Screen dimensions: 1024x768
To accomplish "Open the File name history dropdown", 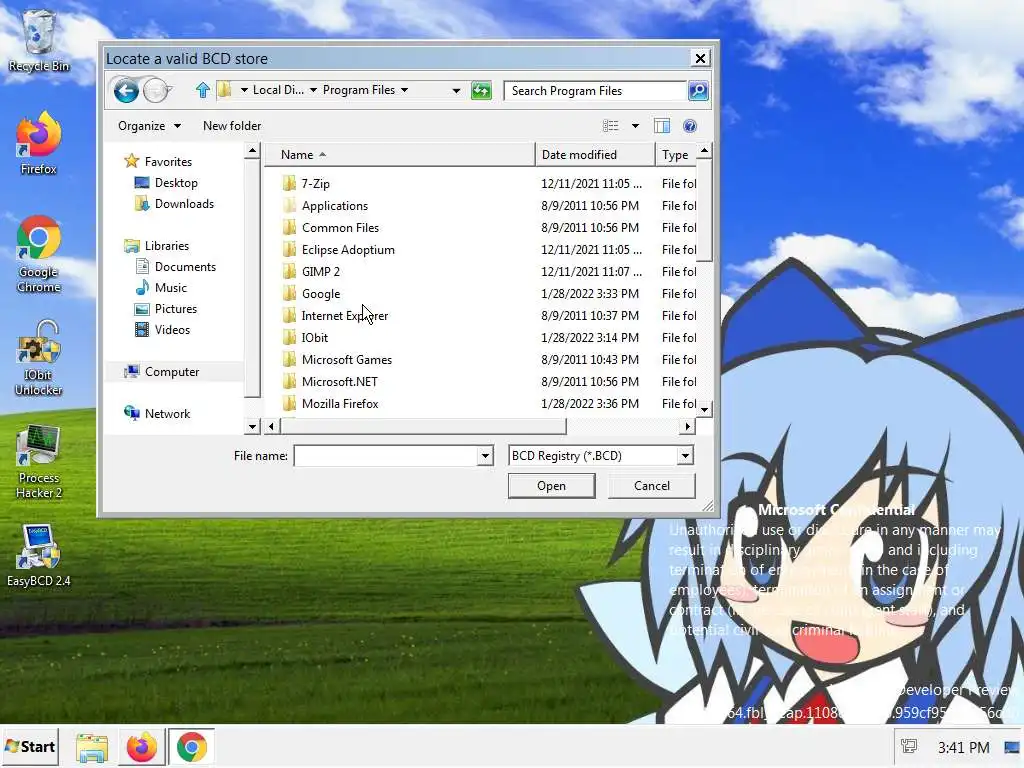I will pos(485,456).
